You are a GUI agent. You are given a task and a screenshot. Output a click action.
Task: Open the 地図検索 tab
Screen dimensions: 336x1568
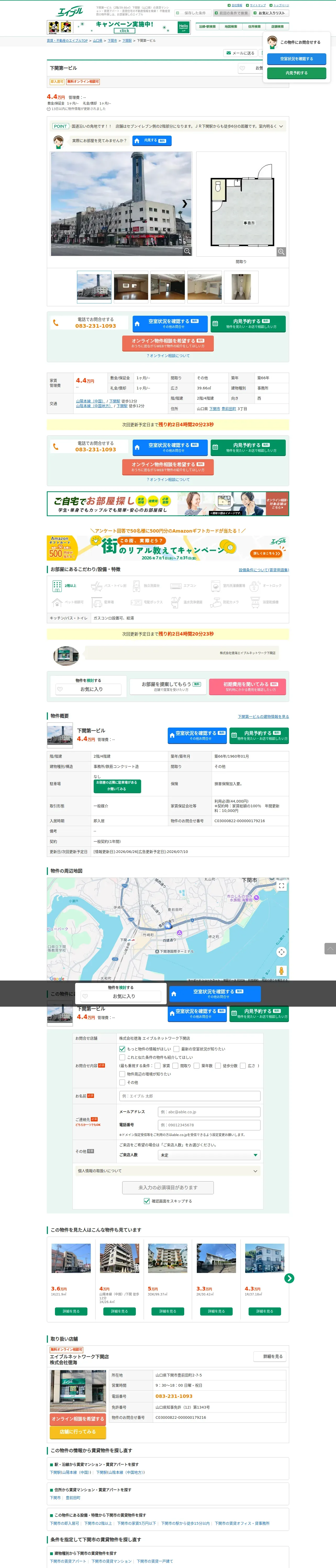(231, 26)
